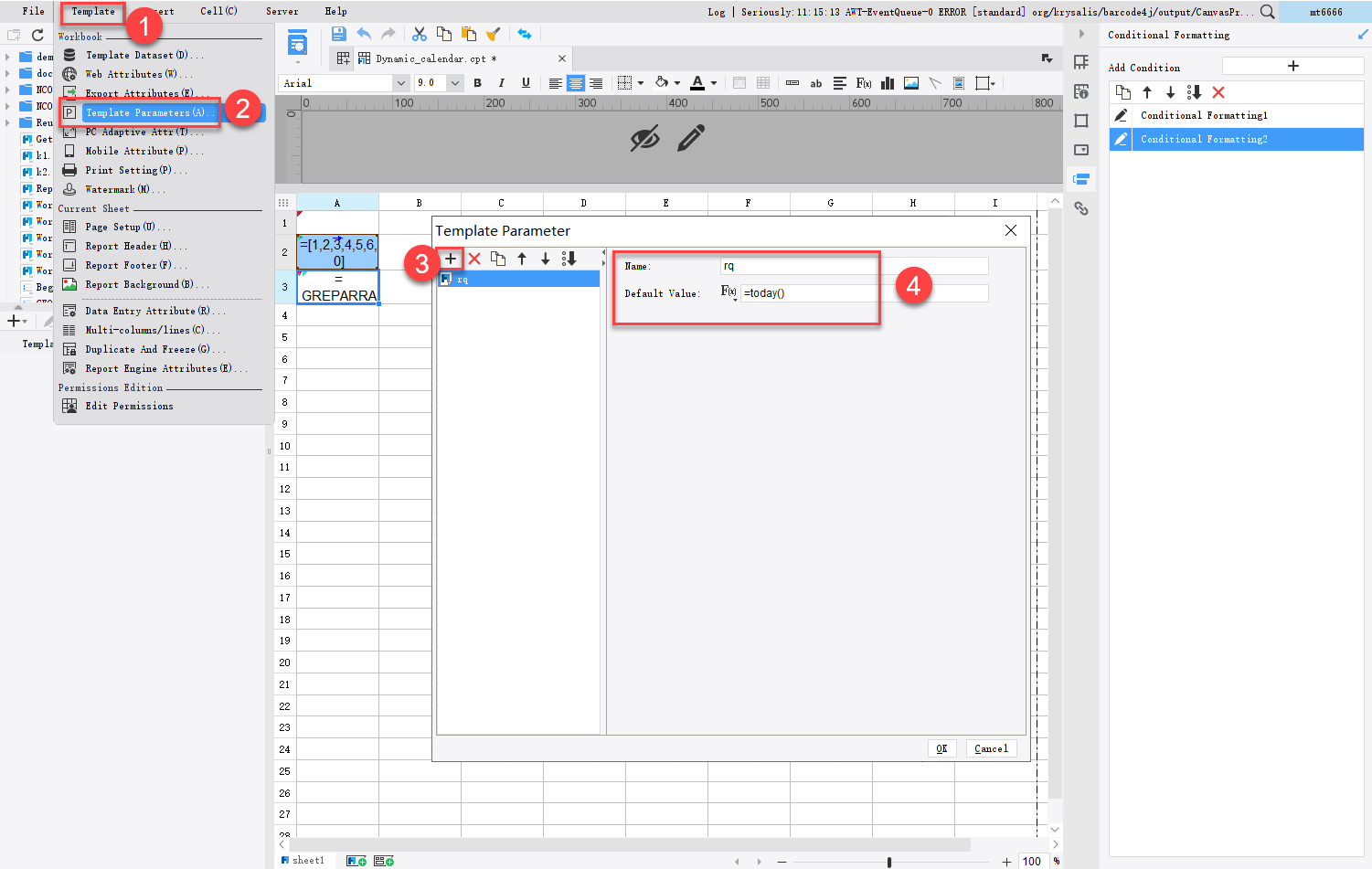The width and height of the screenshot is (1372, 869).
Task: Open the border style dropdown arrow
Action: pos(641,82)
